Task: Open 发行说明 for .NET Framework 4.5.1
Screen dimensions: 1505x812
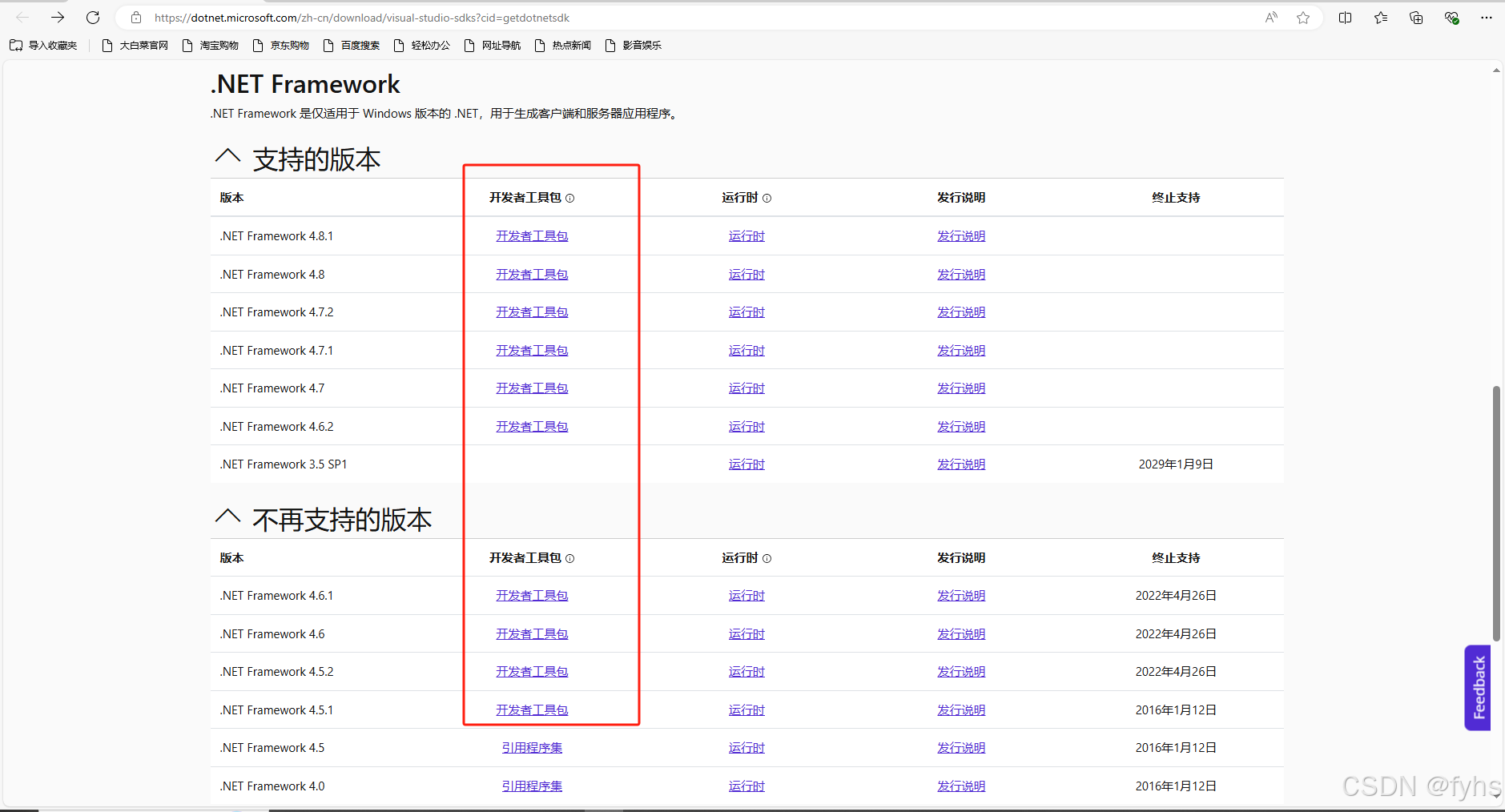Action: (961, 710)
